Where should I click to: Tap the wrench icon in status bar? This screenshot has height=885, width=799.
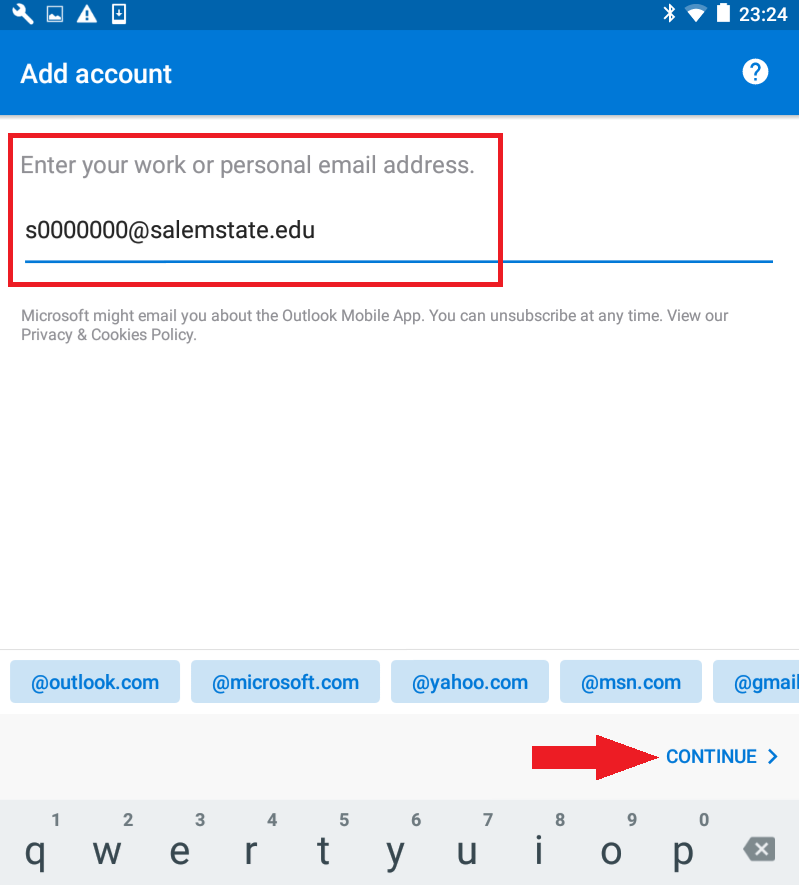[23, 14]
